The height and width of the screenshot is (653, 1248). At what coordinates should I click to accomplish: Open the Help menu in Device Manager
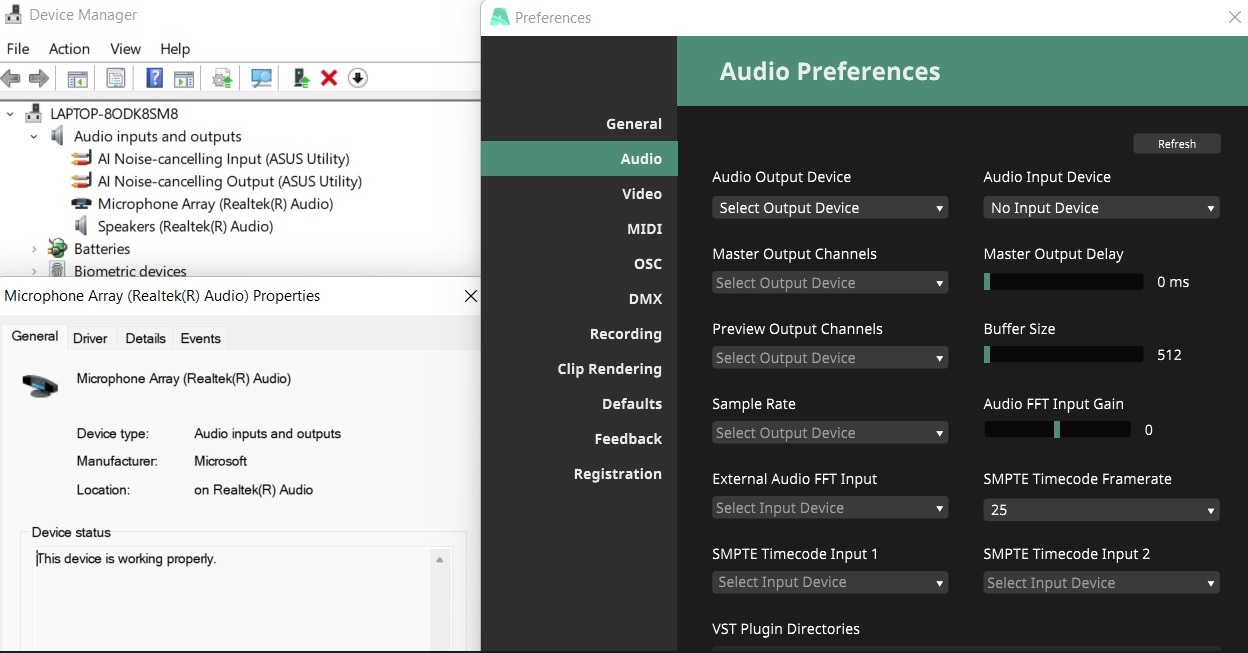coord(175,48)
